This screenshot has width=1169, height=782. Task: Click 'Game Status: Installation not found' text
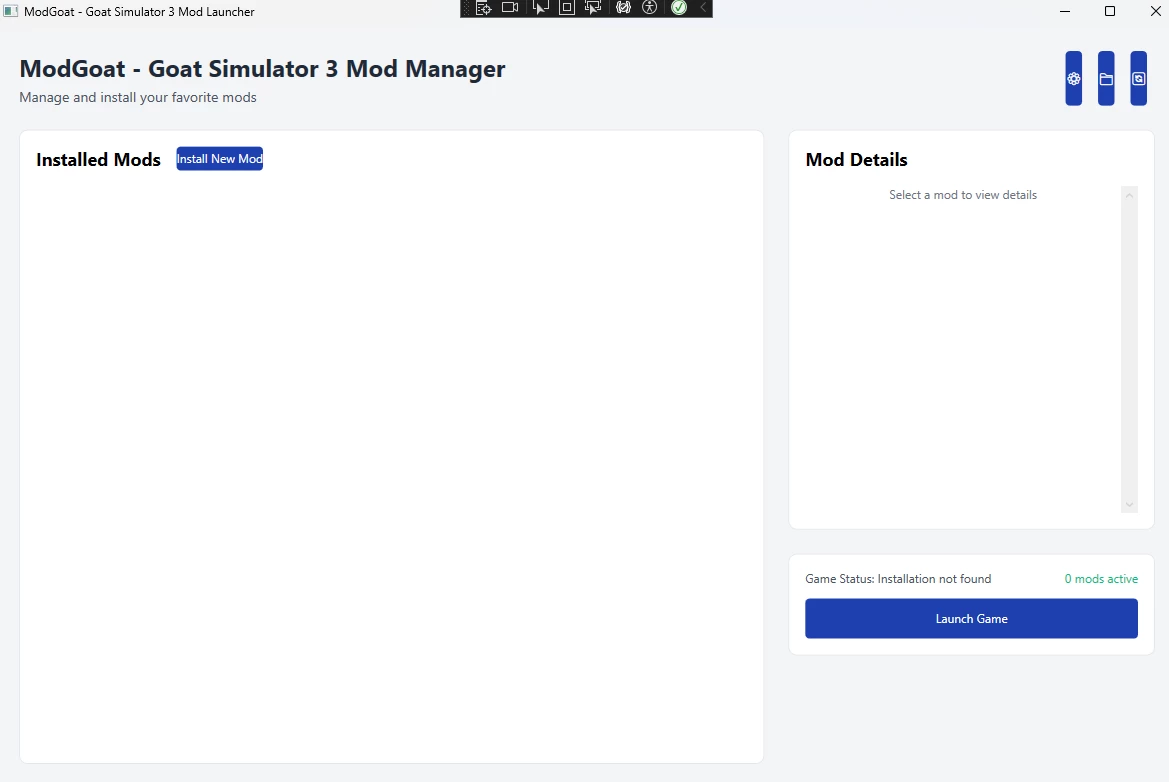[x=898, y=579]
